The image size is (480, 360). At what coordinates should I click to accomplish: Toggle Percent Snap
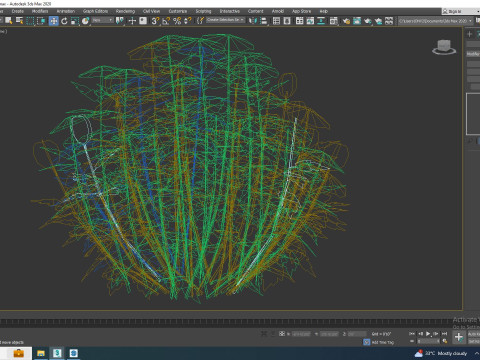coord(177,21)
